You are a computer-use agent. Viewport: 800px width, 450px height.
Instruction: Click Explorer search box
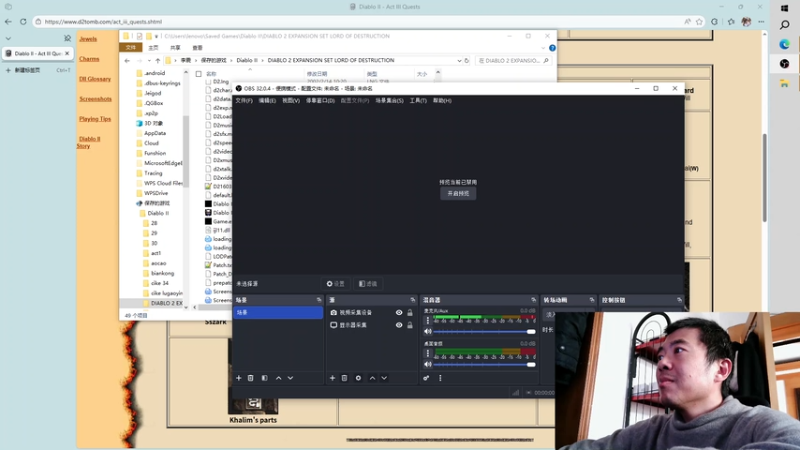coord(513,61)
